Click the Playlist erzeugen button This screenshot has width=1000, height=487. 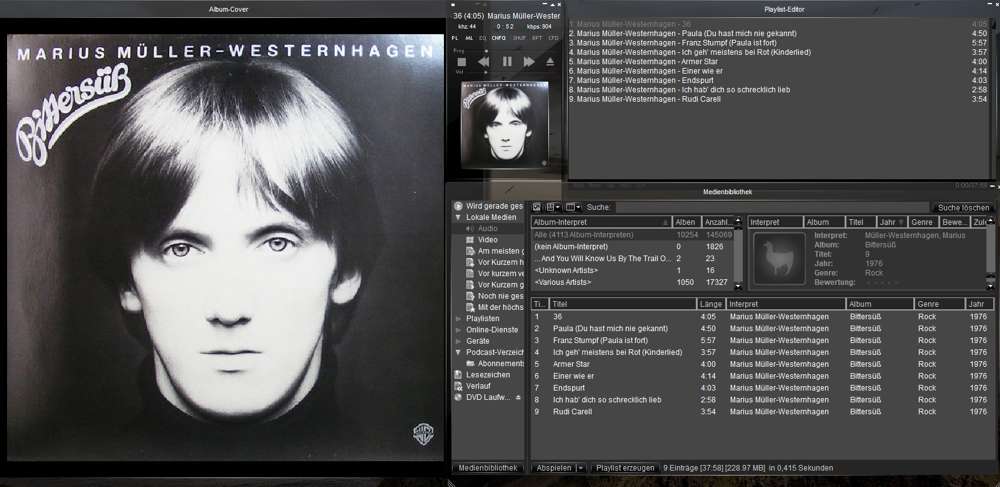(x=624, y=467)
